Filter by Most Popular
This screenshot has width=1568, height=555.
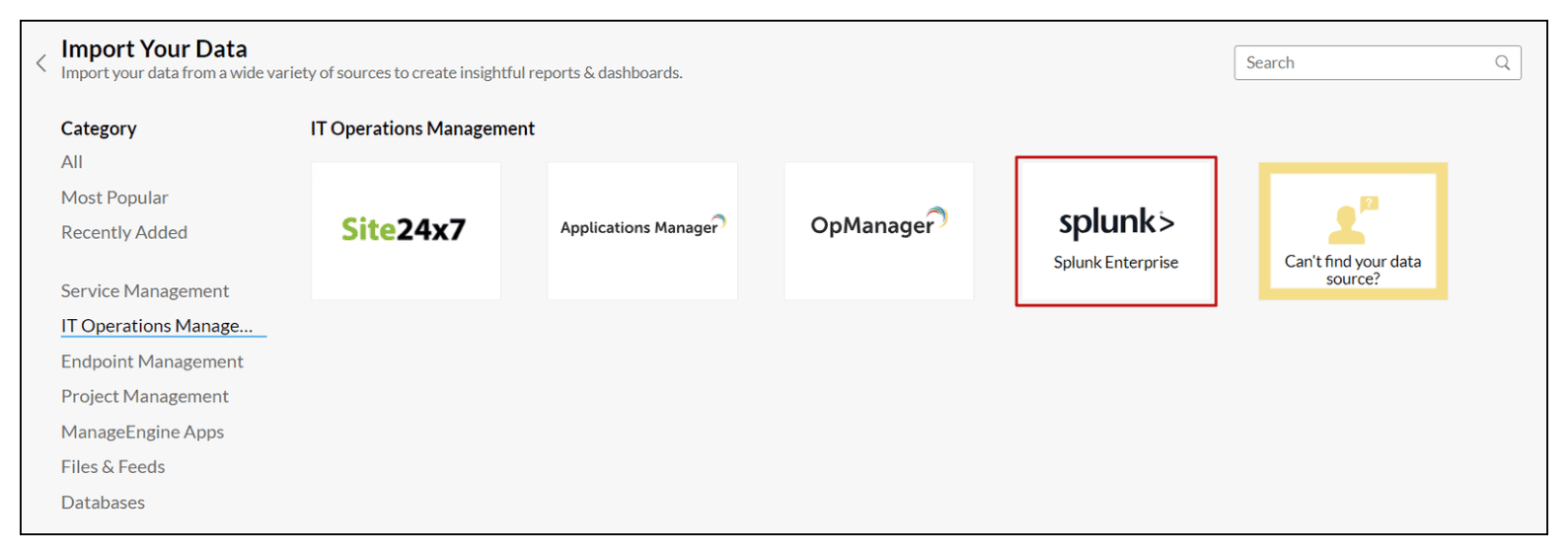click(x=114, y=198)
